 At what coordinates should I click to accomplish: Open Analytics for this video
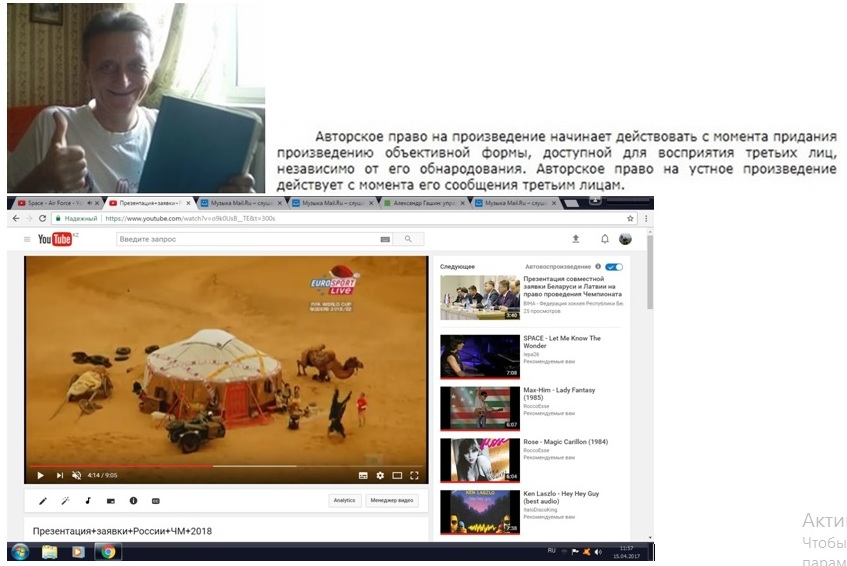point(345,501)
